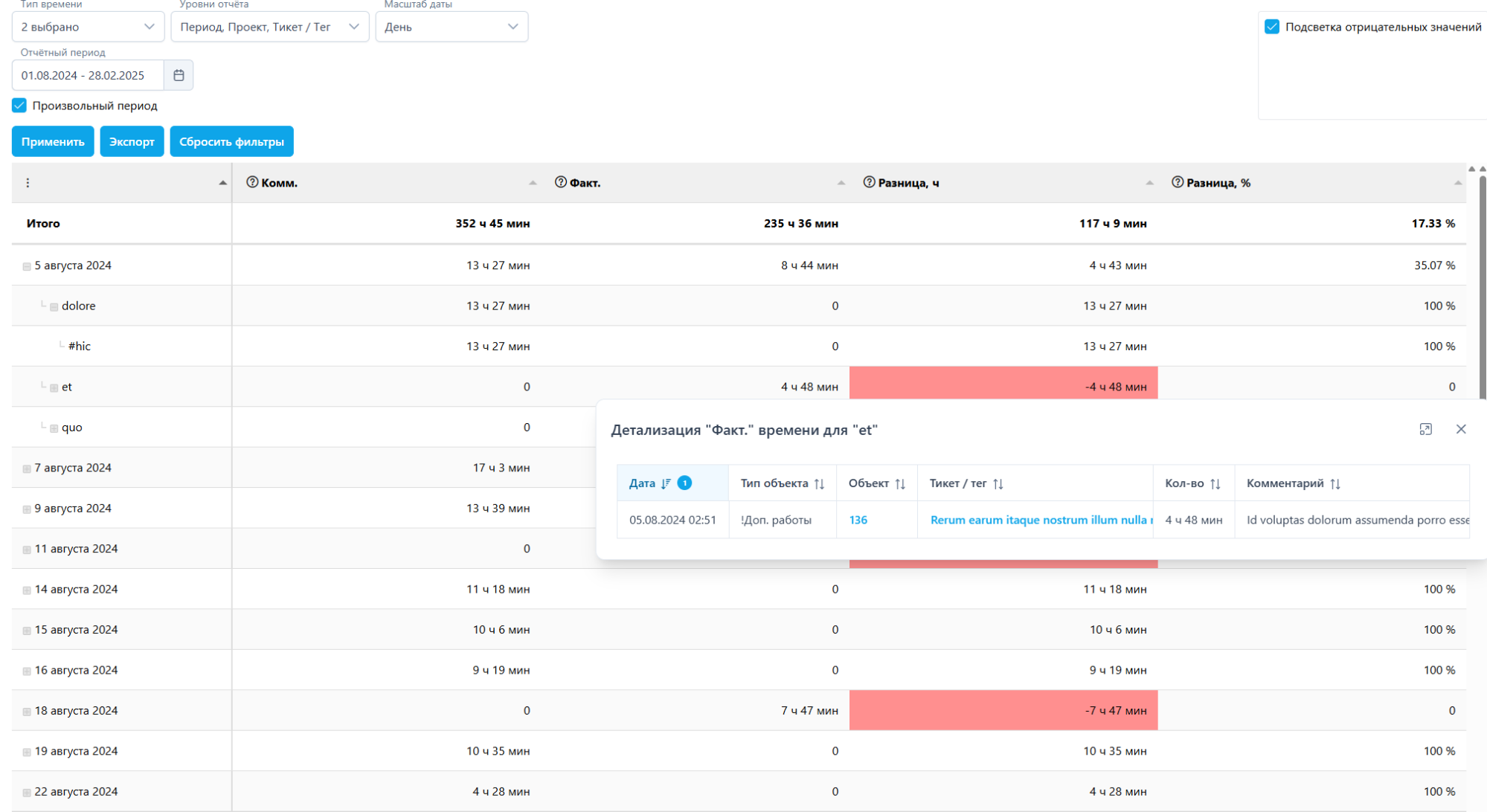Open the Уровни отчёта dropdown
This screenshot has height=812, width=1487.
pos(269,27)
